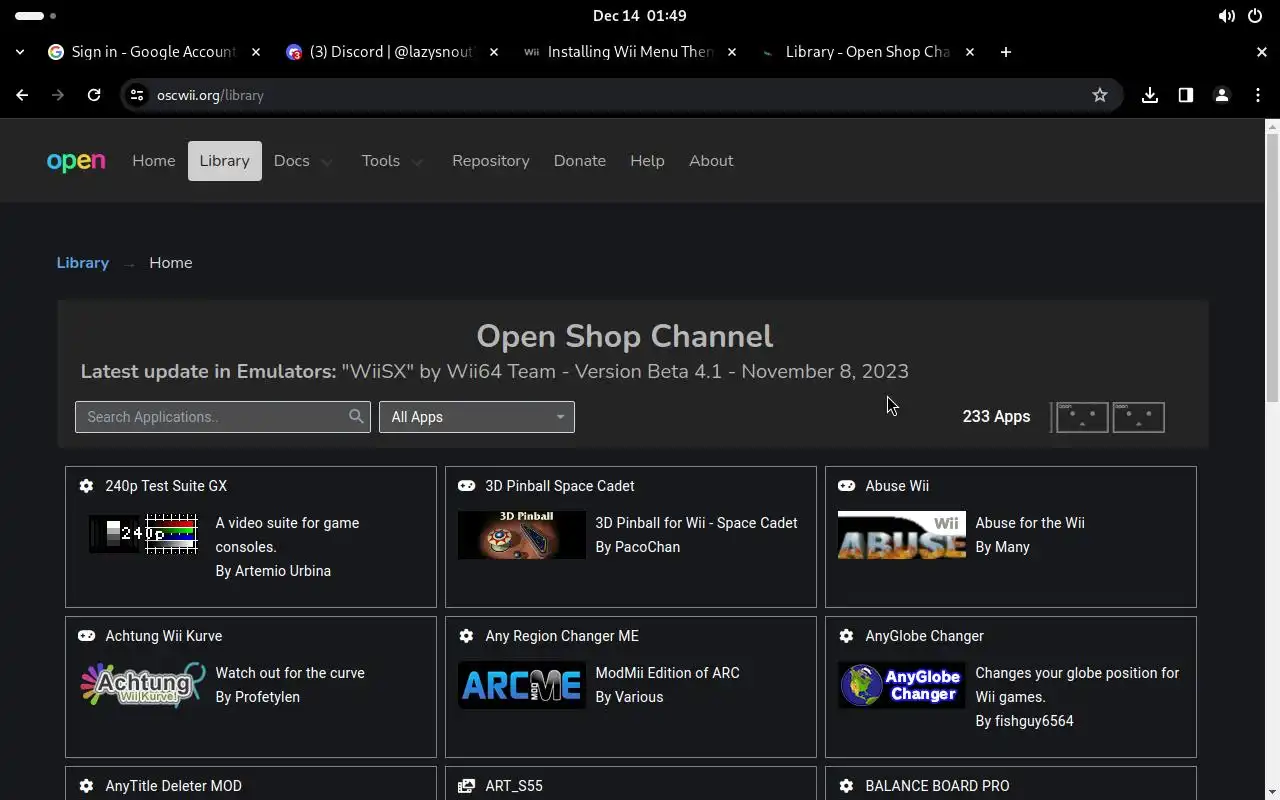Viewport: 1280px width, 800px height.
Task: Open the 3D Pinball Space Cadet title
Action: 560,486
